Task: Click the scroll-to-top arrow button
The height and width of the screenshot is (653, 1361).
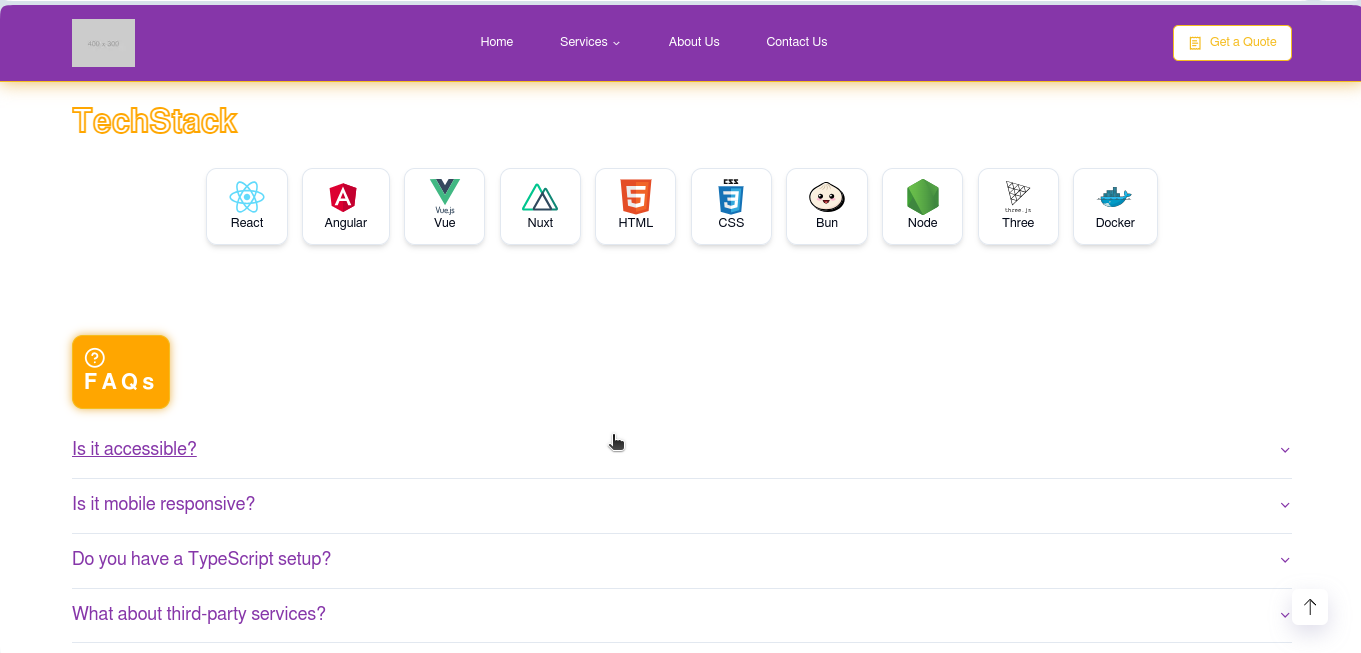Action: (1310, 607)
